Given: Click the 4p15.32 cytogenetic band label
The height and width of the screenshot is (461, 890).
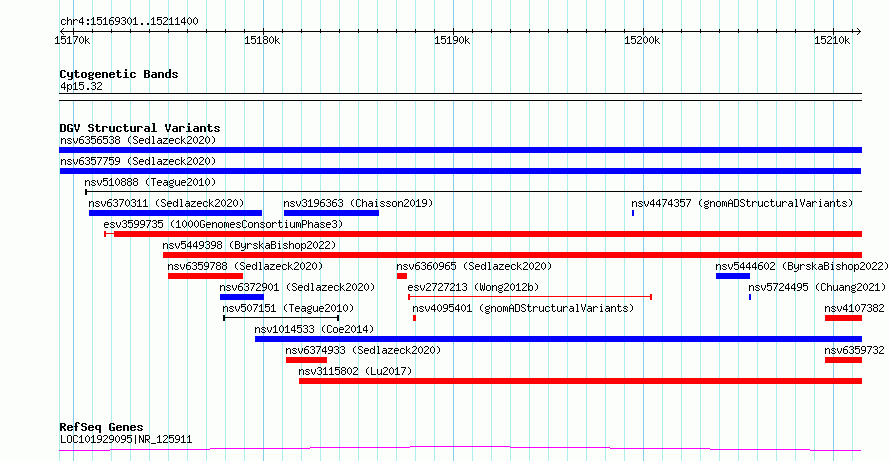Looking at the screenshot, I should (x=81, y=86).
